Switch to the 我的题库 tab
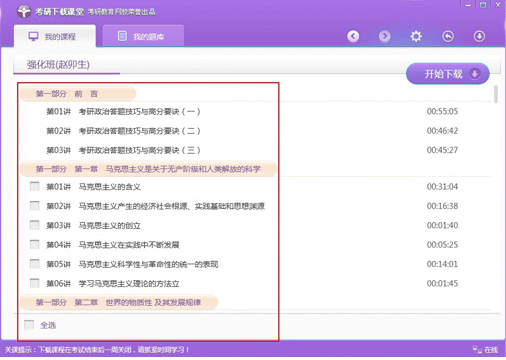This screenshot has height=360, width=506. 143,36
